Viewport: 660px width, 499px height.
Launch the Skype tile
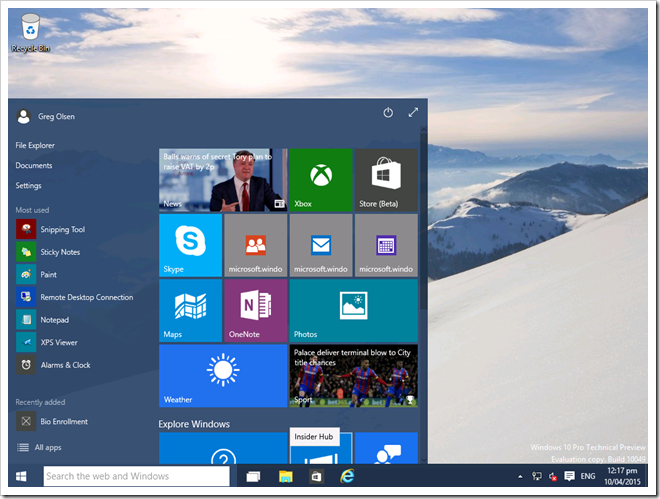tap(190, 245)
